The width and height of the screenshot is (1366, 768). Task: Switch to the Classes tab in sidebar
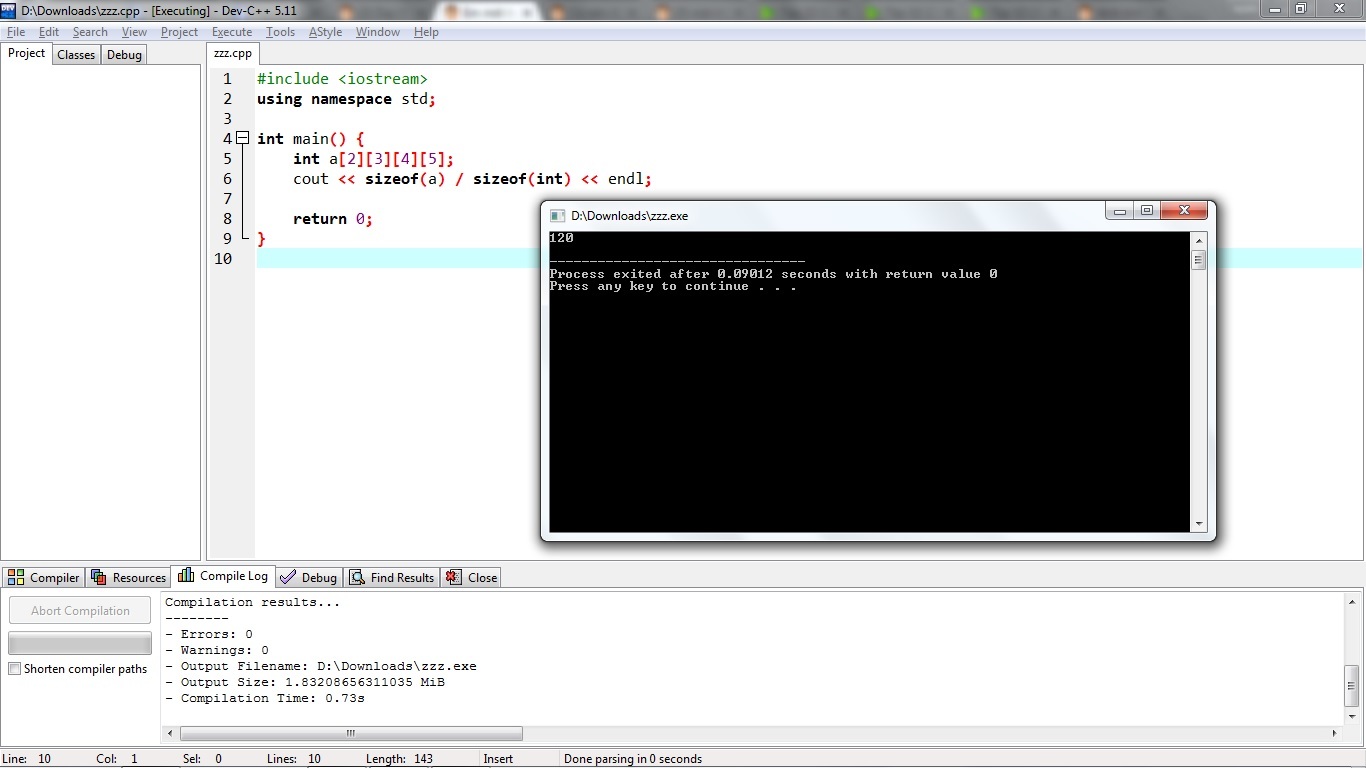pos(76,55)
